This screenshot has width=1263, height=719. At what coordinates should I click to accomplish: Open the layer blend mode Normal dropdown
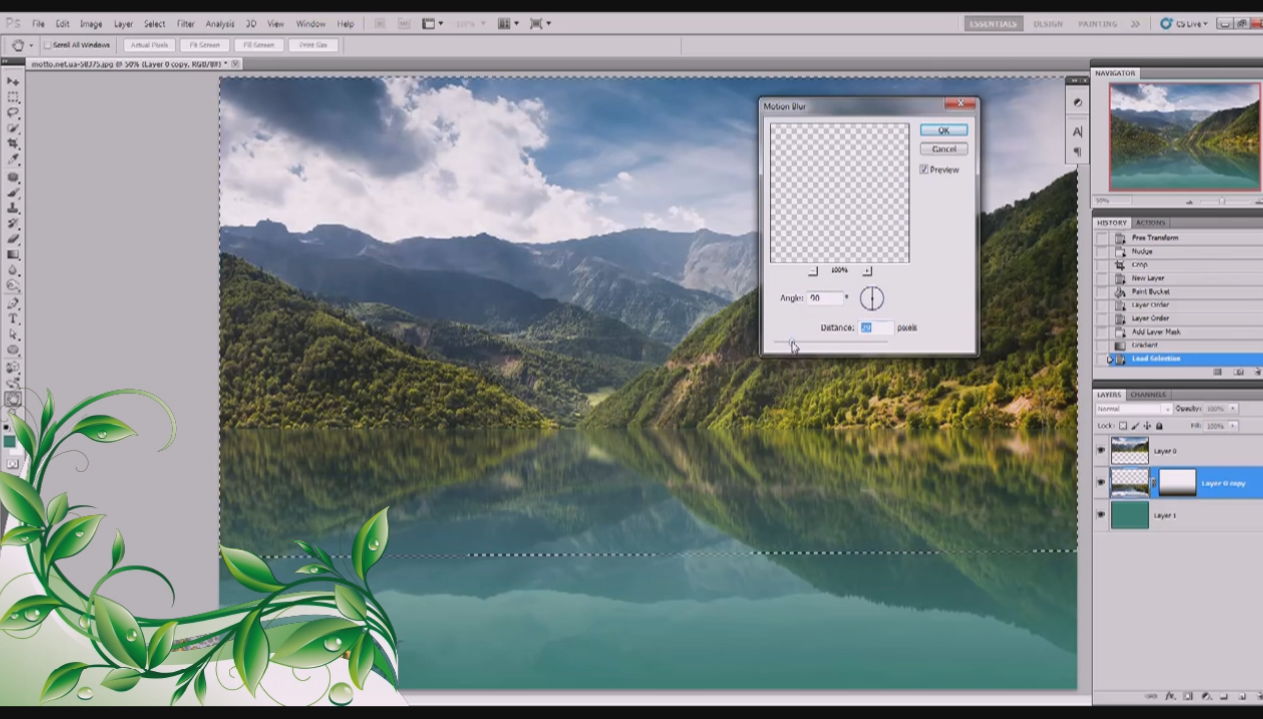pyautogui.click(x=1133, y=409)
